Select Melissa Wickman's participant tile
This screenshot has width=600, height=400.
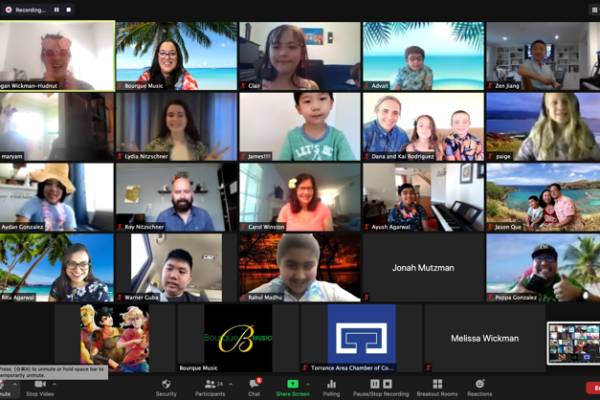(x=484, y=339)
